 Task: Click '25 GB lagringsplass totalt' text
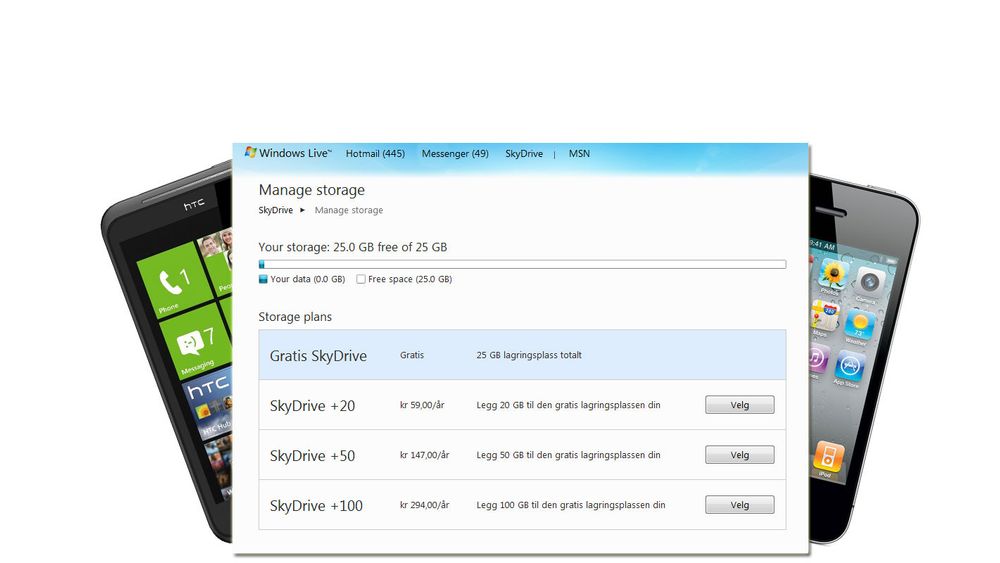pyautogui.click(x=529, y=355)
